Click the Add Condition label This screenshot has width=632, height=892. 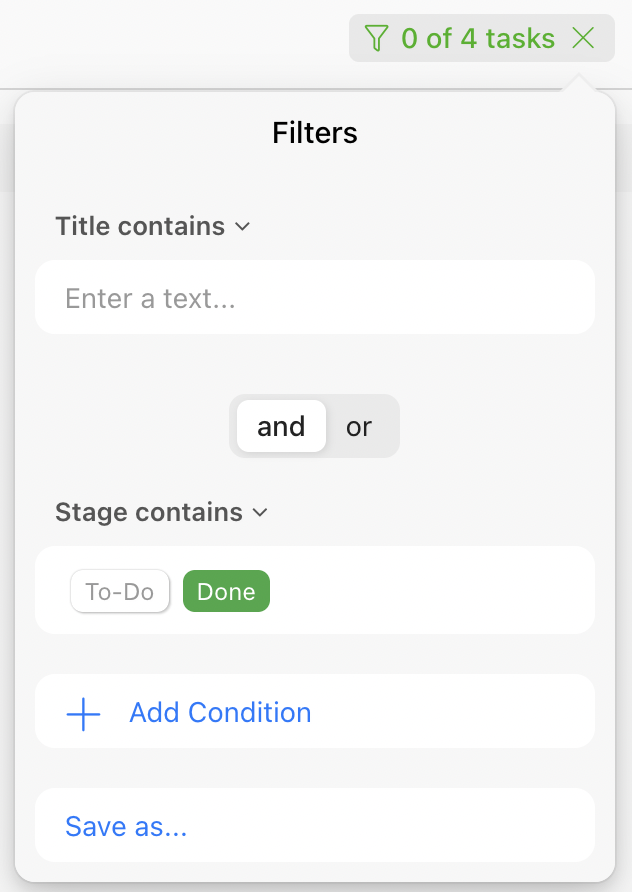pos(220,713)
